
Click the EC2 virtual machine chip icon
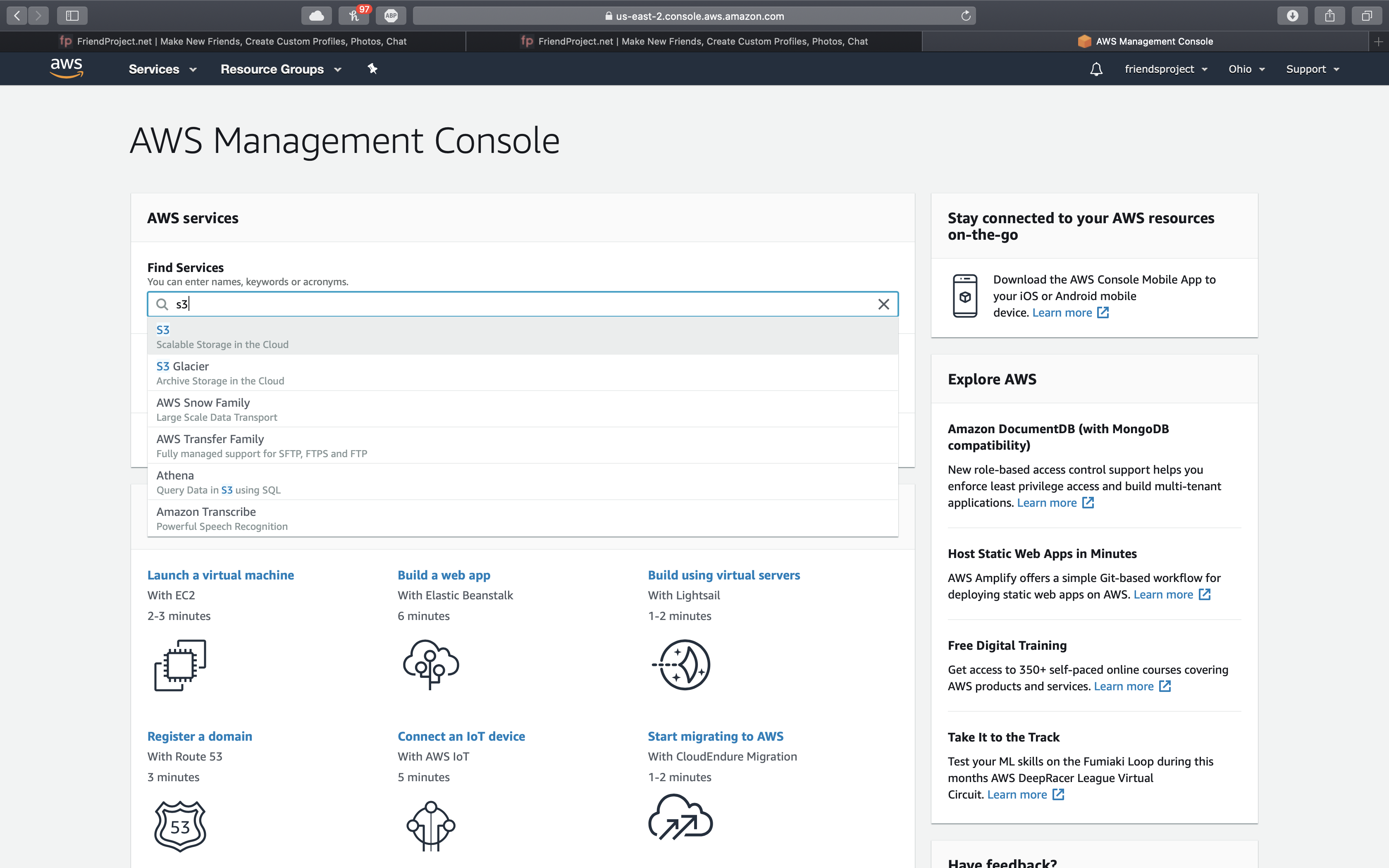coord(180,665)
